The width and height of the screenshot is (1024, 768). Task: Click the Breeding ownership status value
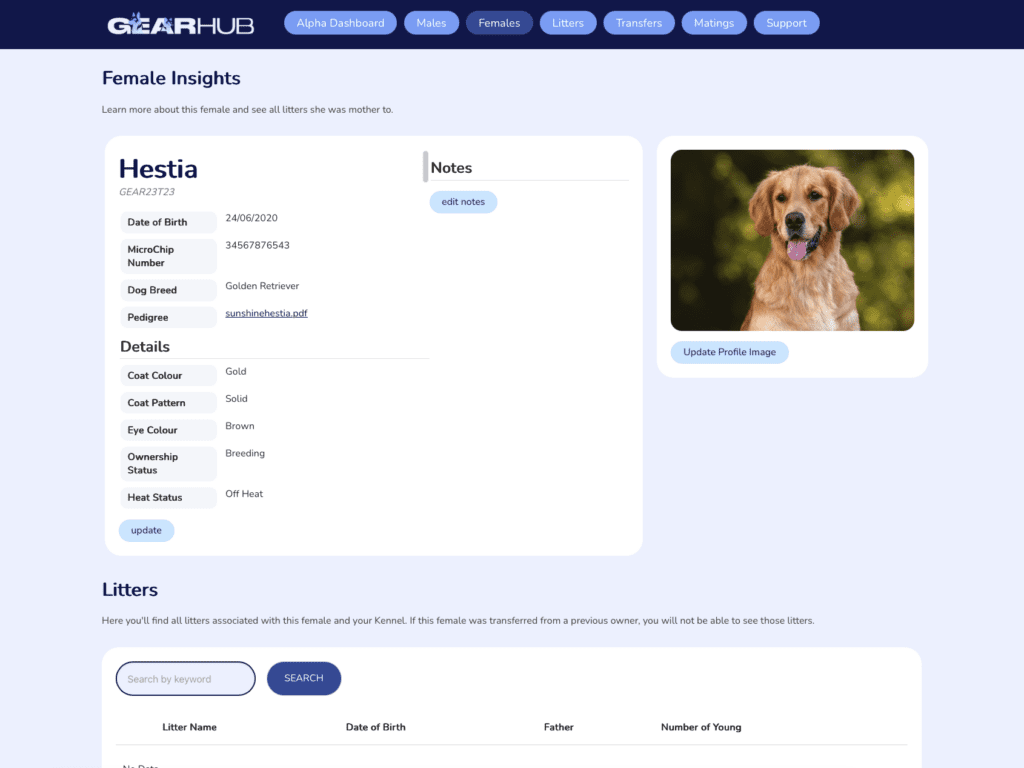[x=245, y=453]
